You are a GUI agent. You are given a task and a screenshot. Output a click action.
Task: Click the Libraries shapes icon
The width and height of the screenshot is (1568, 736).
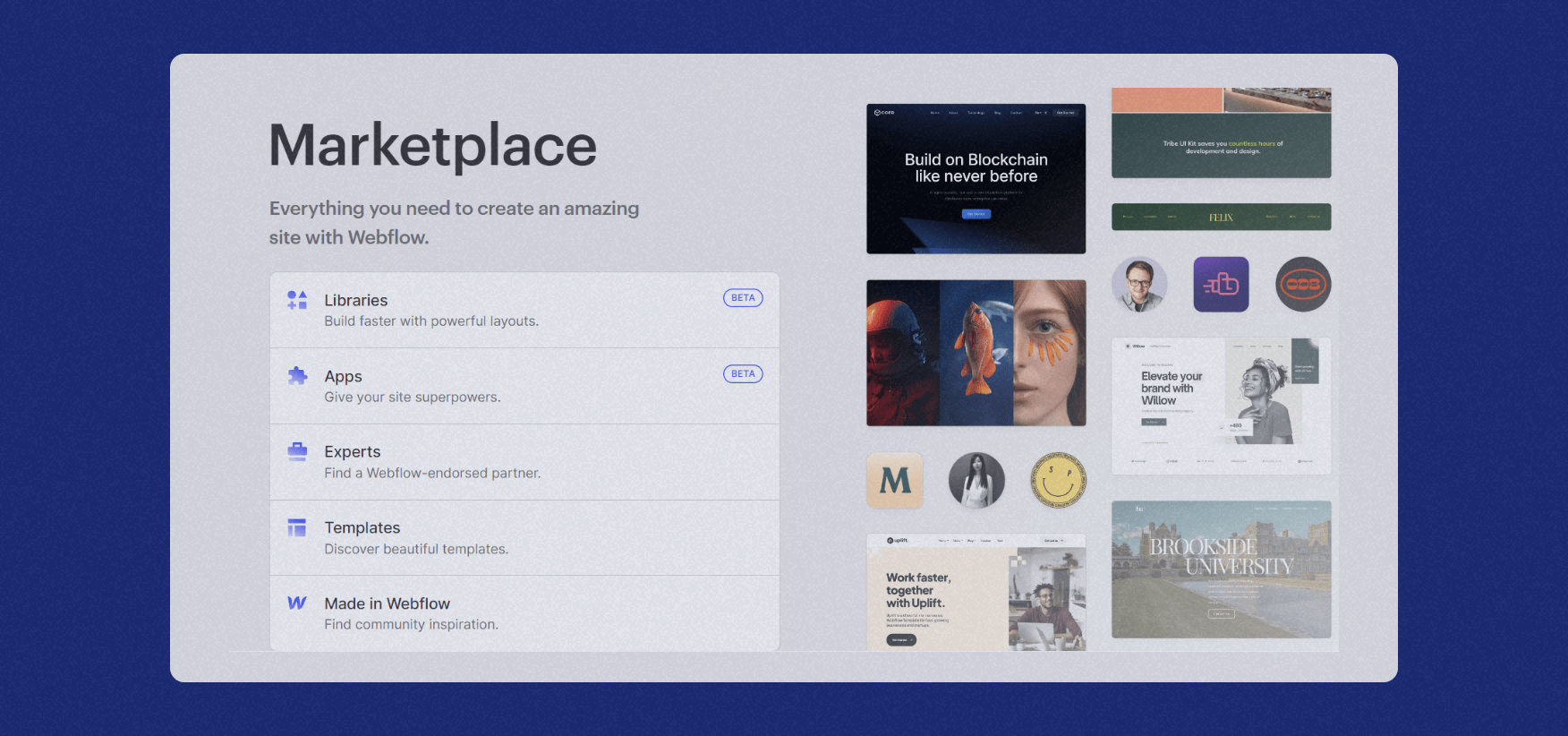coord(297,300)
